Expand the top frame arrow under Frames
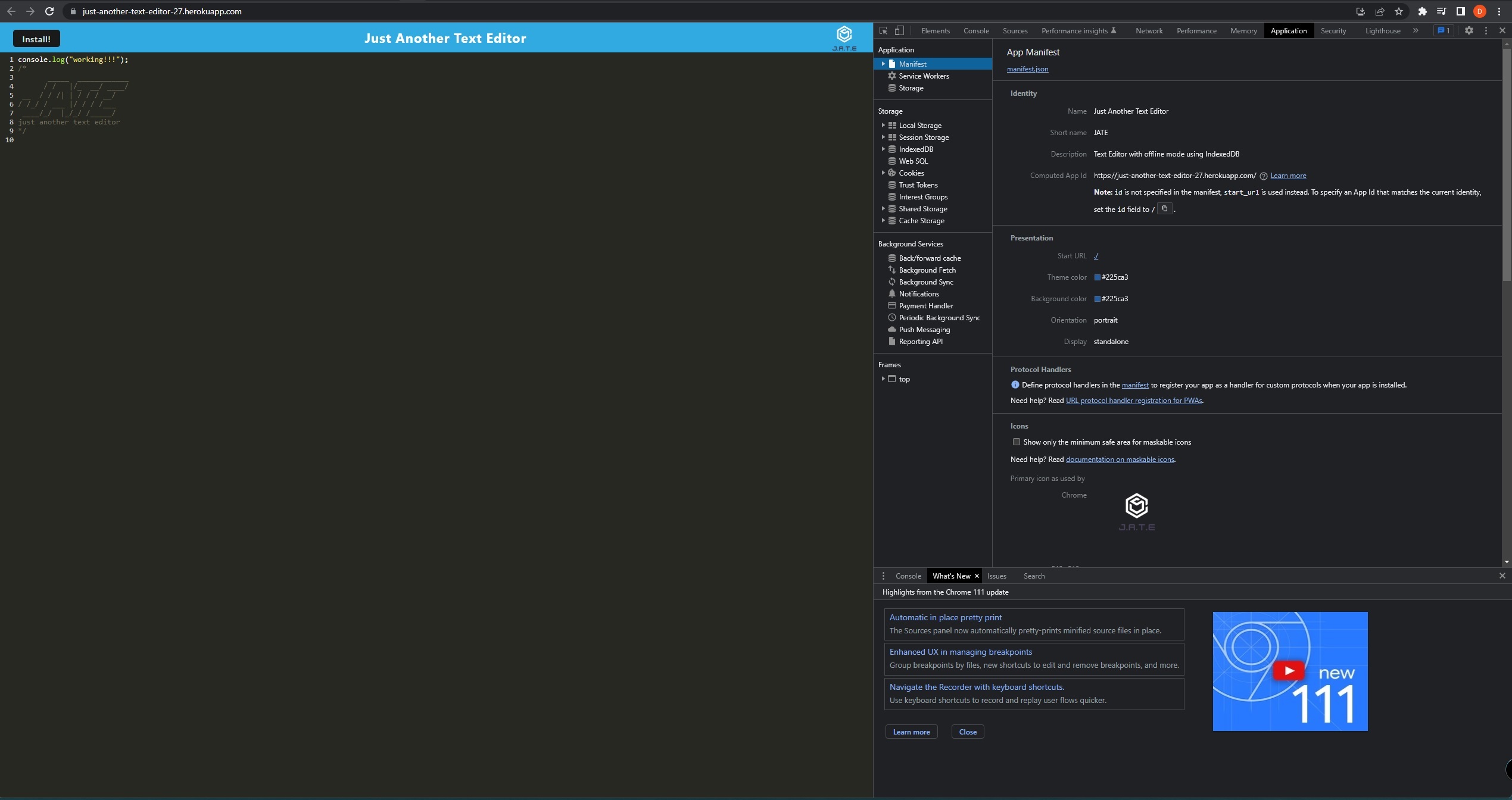The height and width of the screenshot is (800, 1512). [883, 379]
